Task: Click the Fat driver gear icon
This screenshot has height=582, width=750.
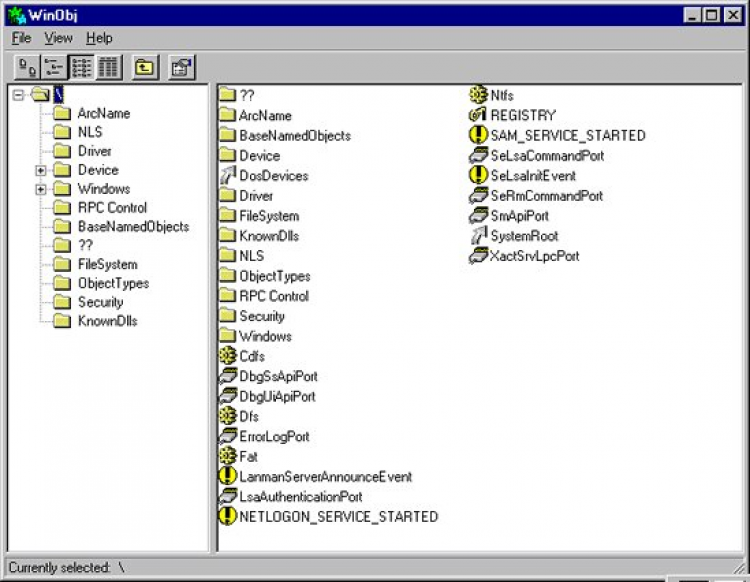Action: tap(228, 456)
